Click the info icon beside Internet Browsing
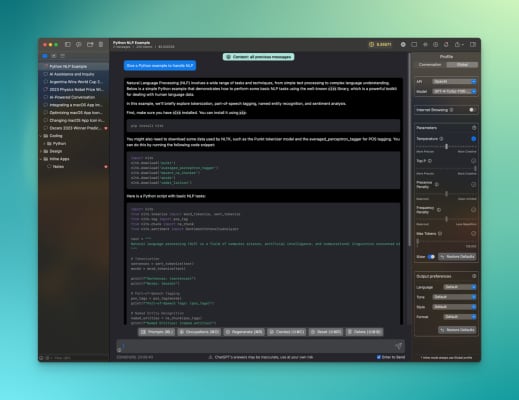This screenshot has height=400, width=519. click(452, 110)
